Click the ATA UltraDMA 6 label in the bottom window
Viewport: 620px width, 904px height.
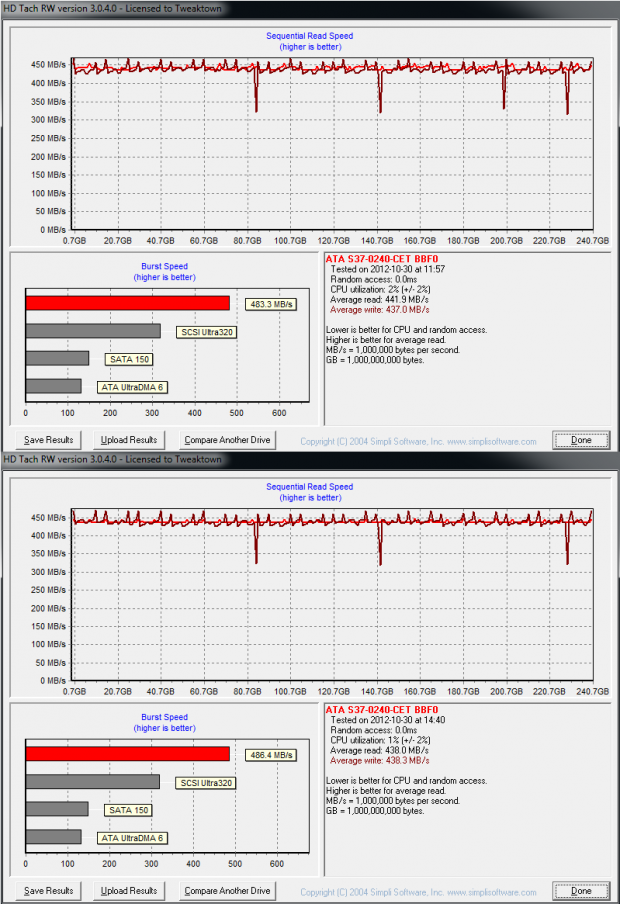(x=132, y=838)
